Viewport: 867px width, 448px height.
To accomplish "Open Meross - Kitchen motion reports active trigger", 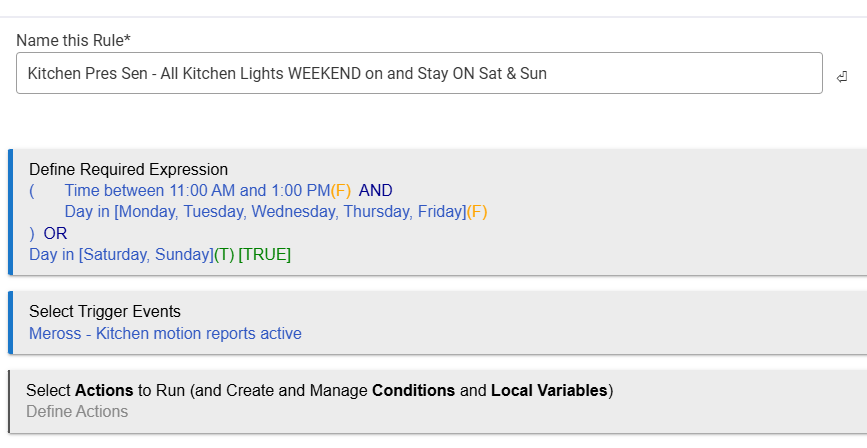I will (165, 333).
